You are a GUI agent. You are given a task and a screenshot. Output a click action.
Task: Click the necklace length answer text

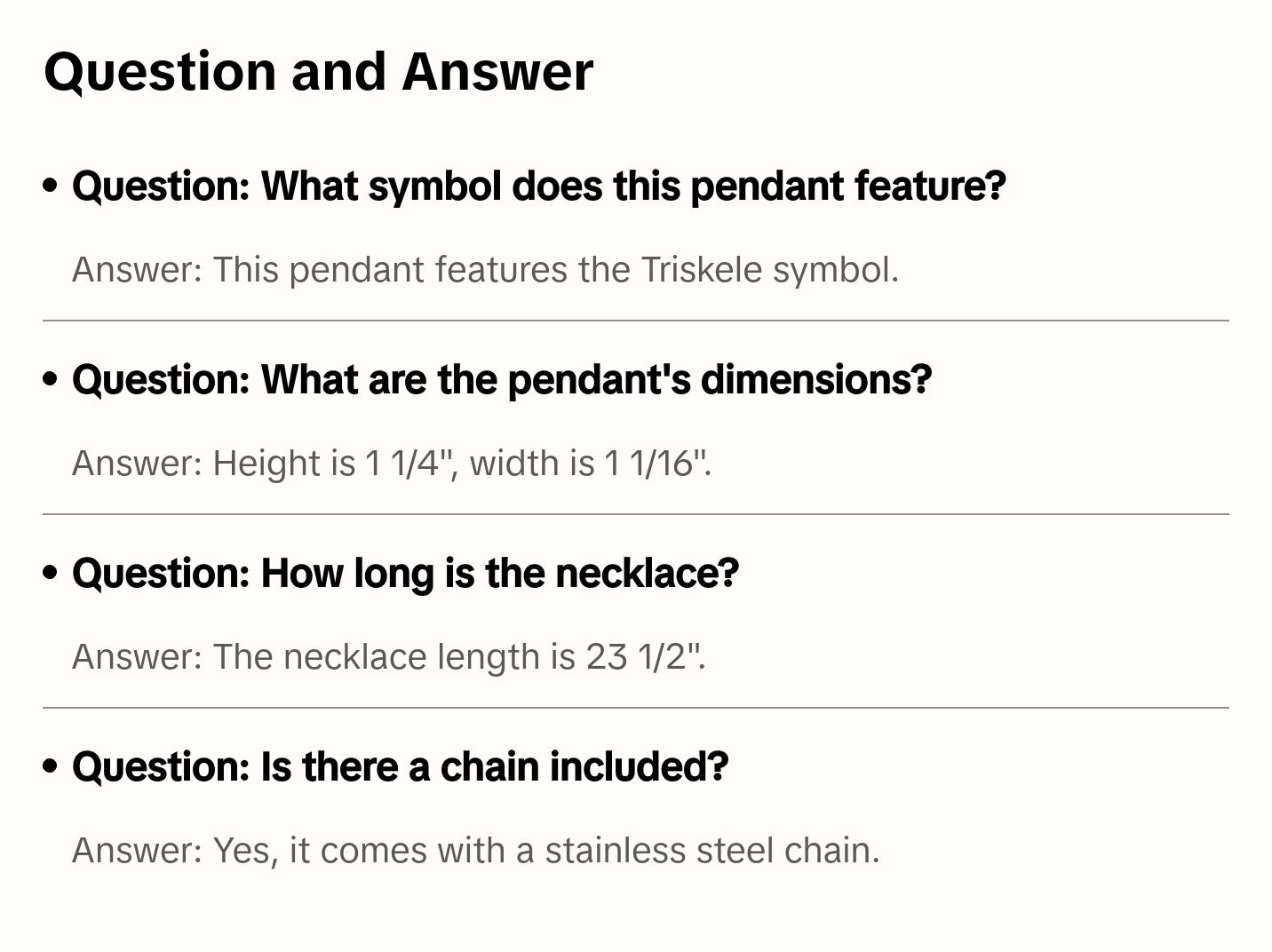click(388, 657)
